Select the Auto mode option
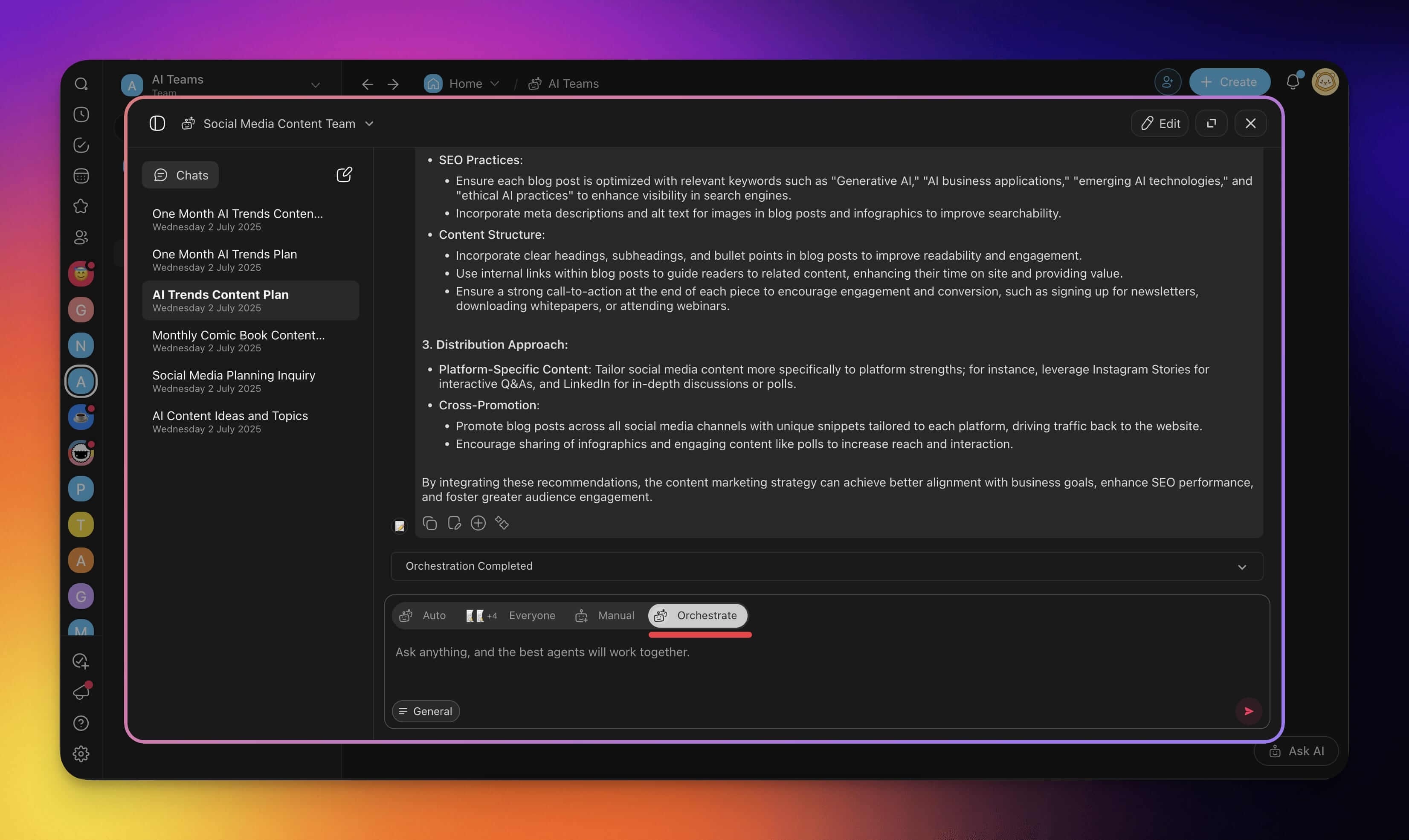 tap(423, 615)
